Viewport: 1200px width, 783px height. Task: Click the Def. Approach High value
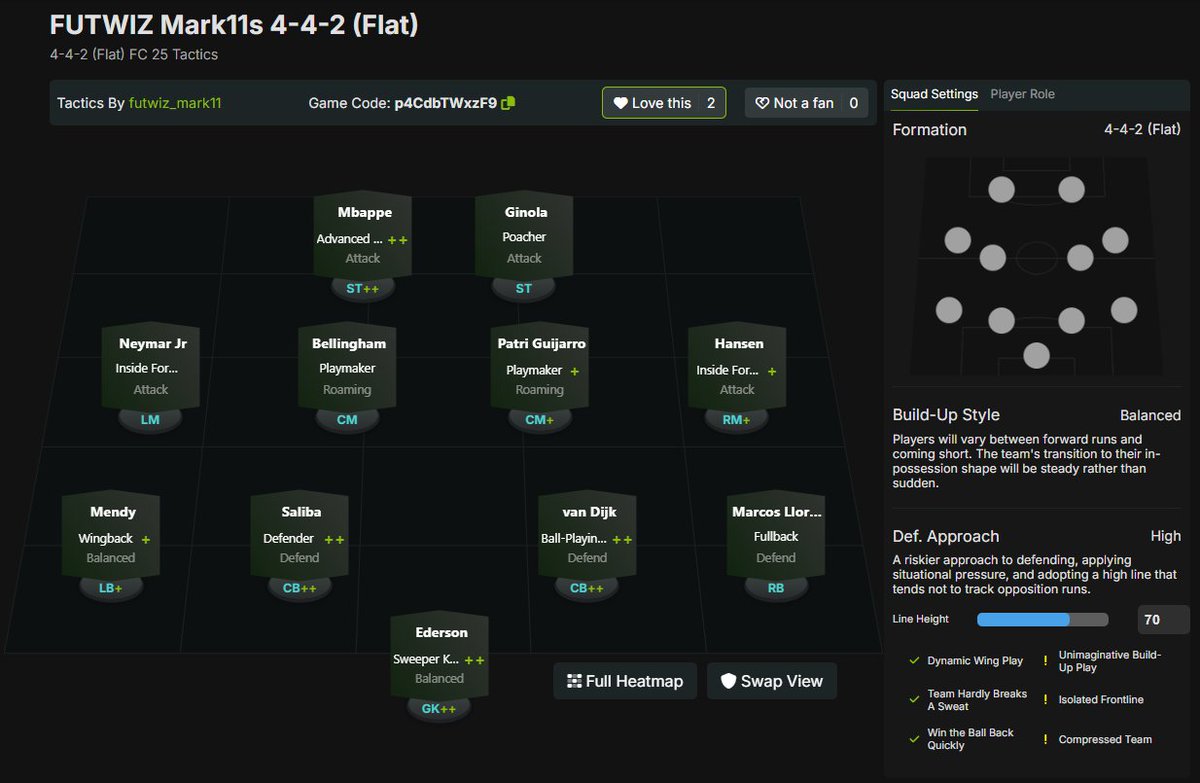tap(1165, 536)
